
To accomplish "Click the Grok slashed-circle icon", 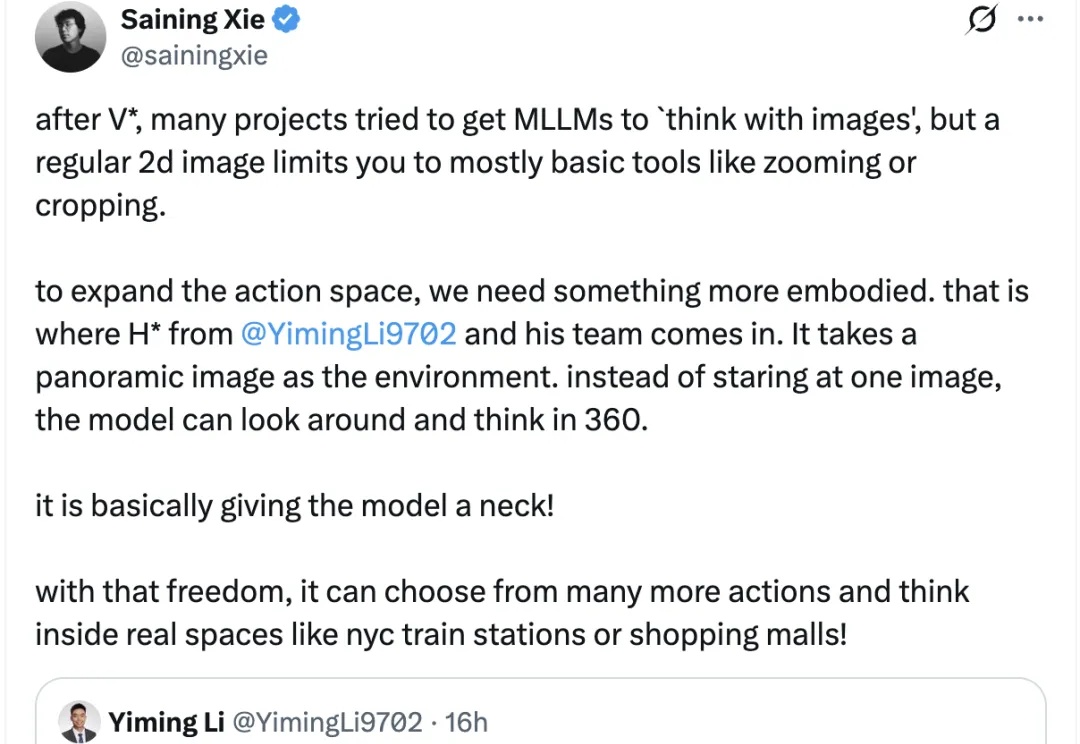I will pyautogui.click(x=983, y=21).
